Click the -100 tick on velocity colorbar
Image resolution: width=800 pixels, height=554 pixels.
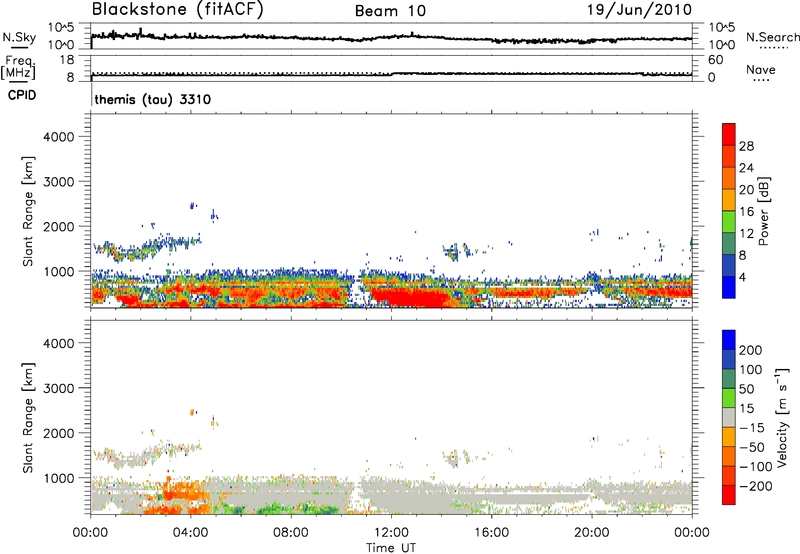point(756,466)
